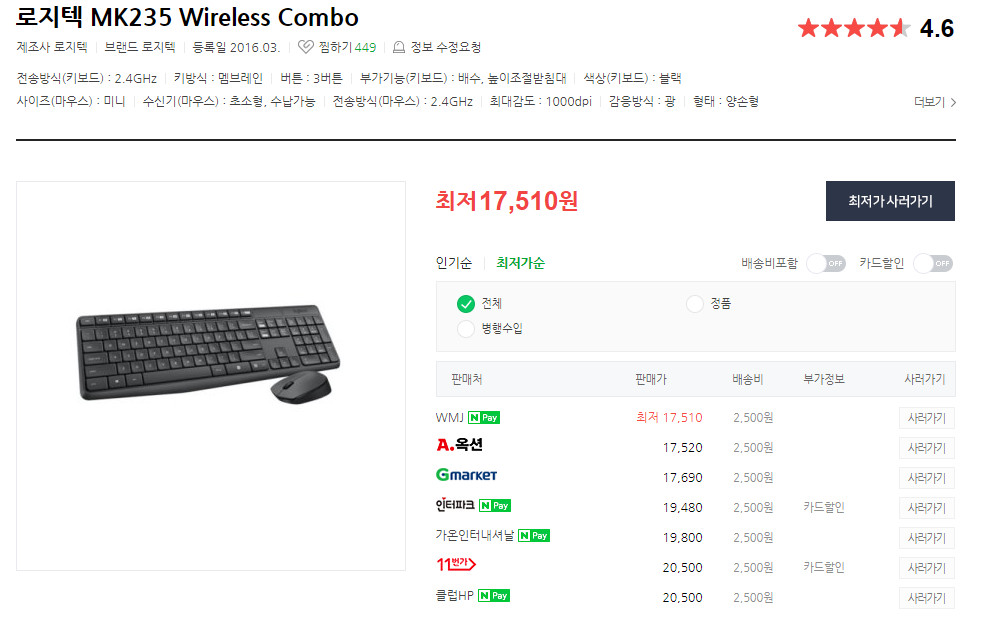This screenshot has height=619, width=983.
Task: Open the Gmarket seller logo
Action: coord(466,475)
